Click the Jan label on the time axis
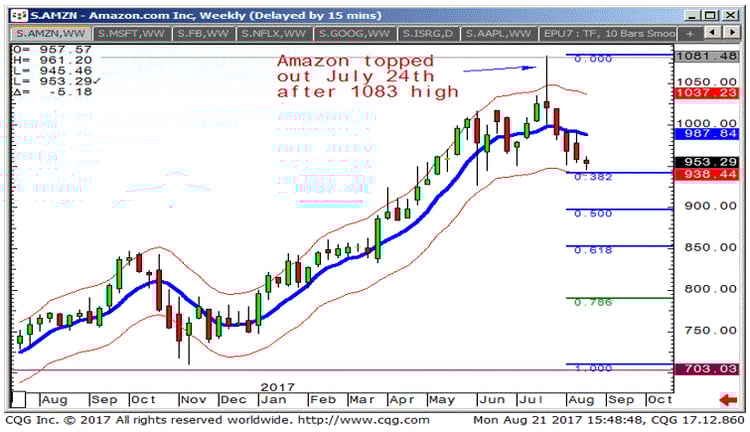The height and width of the screenshot is (432, 750). click(x=273, y=400)
